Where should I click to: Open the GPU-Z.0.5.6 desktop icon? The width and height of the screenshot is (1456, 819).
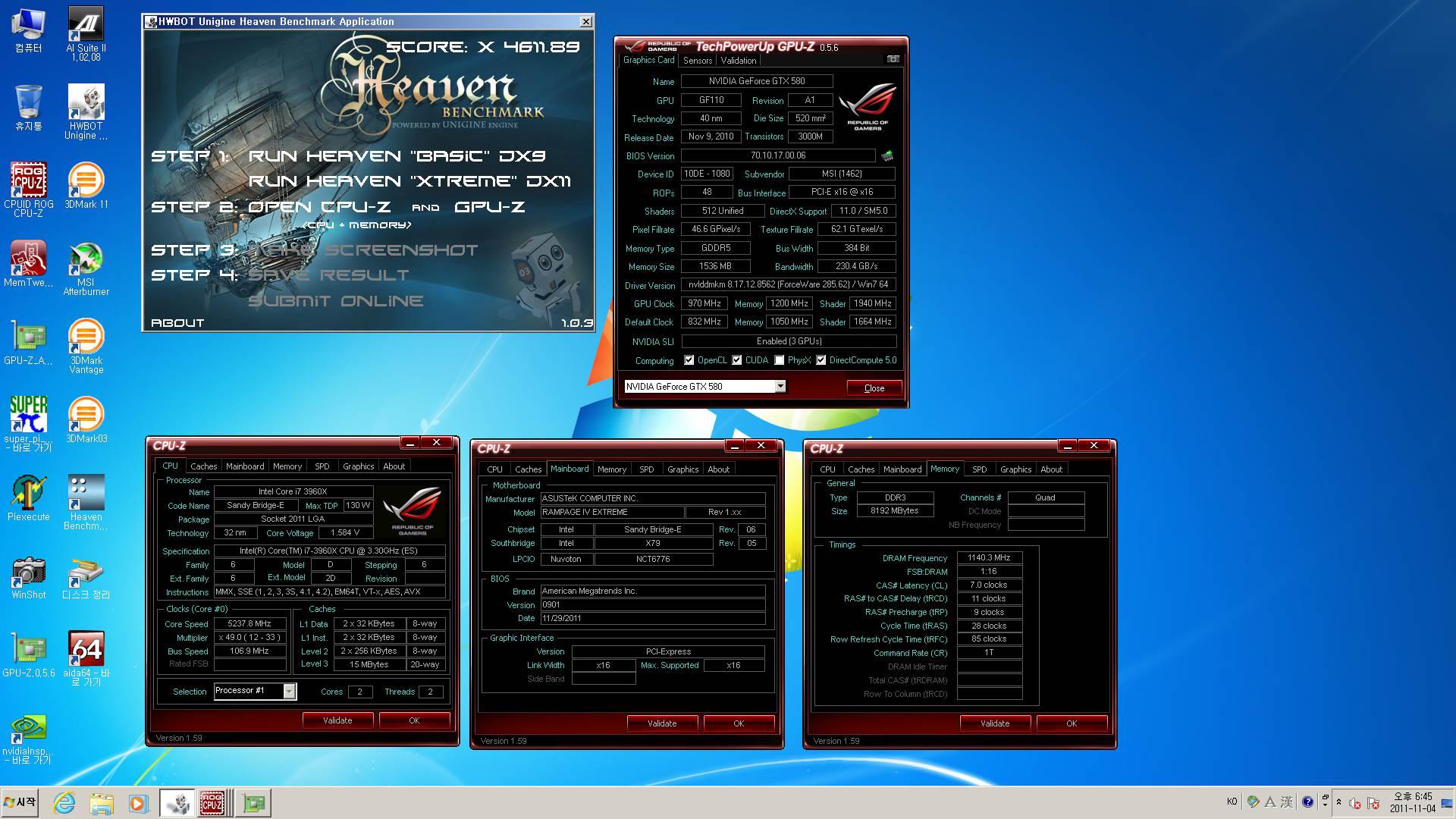click(28, 654)
